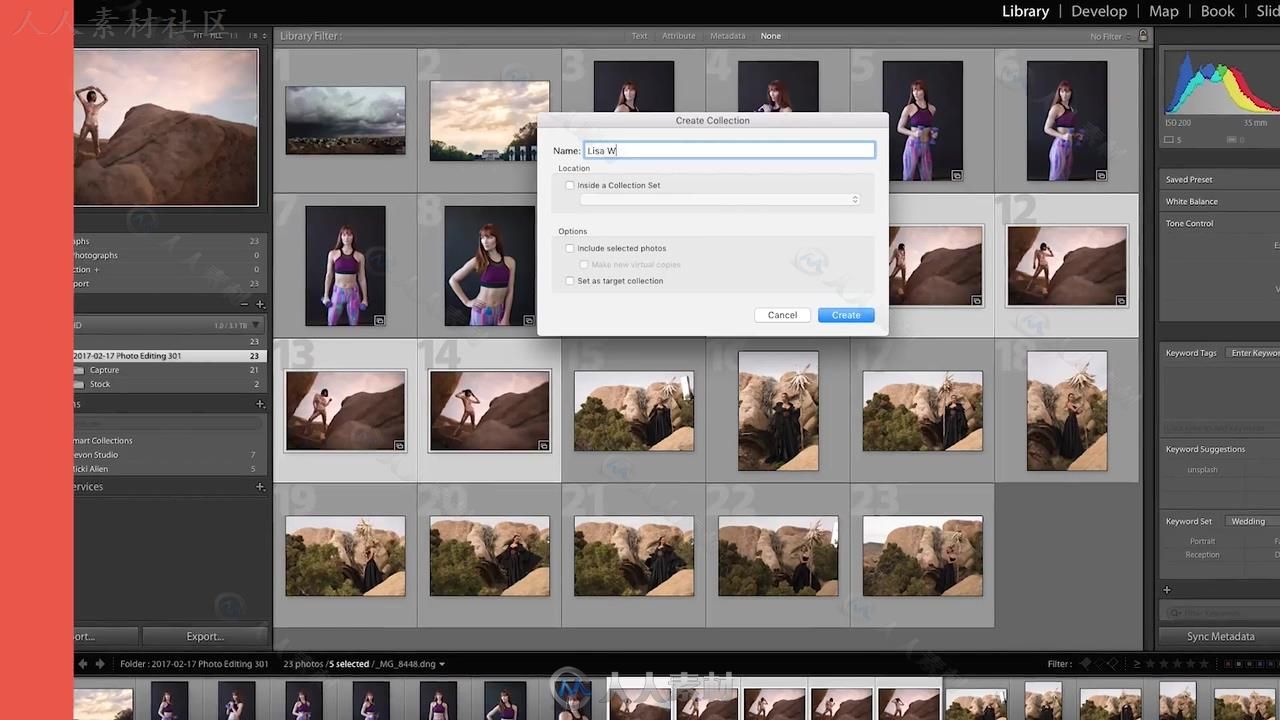The width and height of the screenshot is (1280, 720).
Task: Switch to the Library module
Action: (x=1025, y=11)
